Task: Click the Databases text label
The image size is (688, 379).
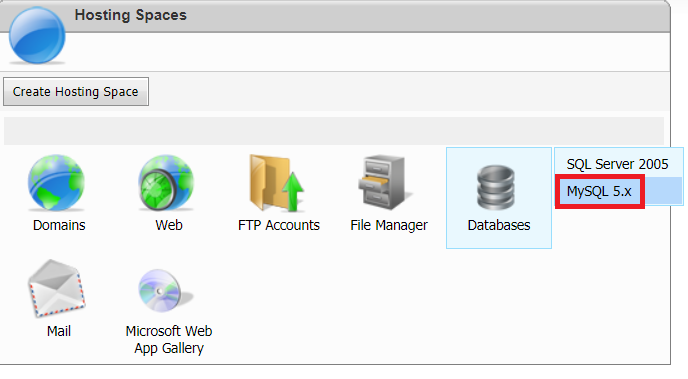Action: coord(499,225)
